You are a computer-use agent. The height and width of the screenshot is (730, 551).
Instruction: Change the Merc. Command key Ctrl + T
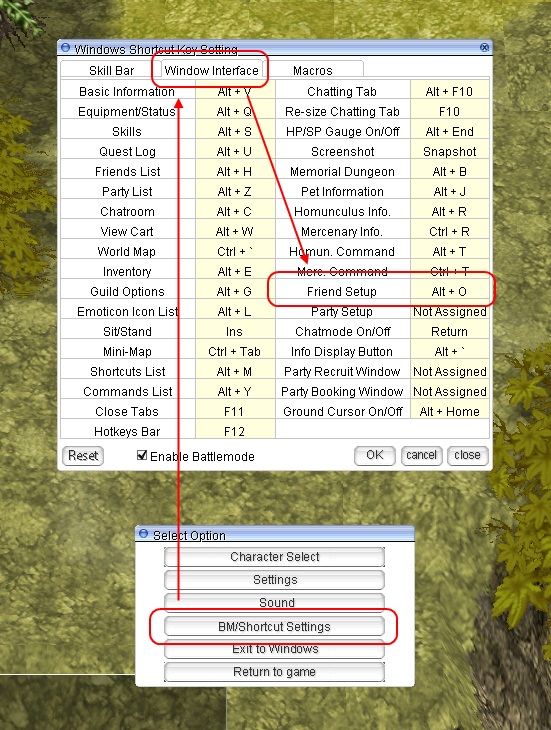point(450,271)
